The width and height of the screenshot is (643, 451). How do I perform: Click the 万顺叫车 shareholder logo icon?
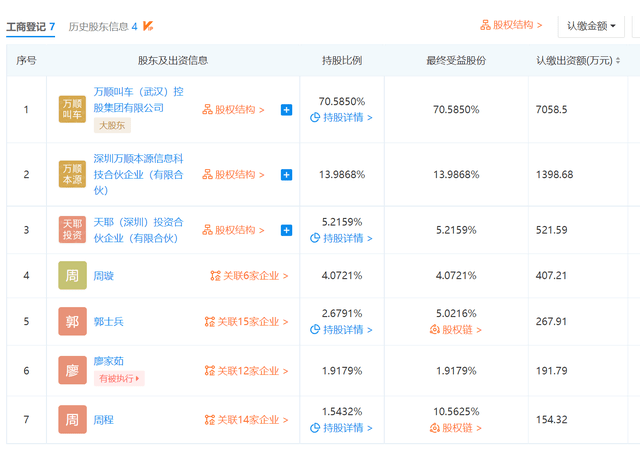(x=73, y=109)
